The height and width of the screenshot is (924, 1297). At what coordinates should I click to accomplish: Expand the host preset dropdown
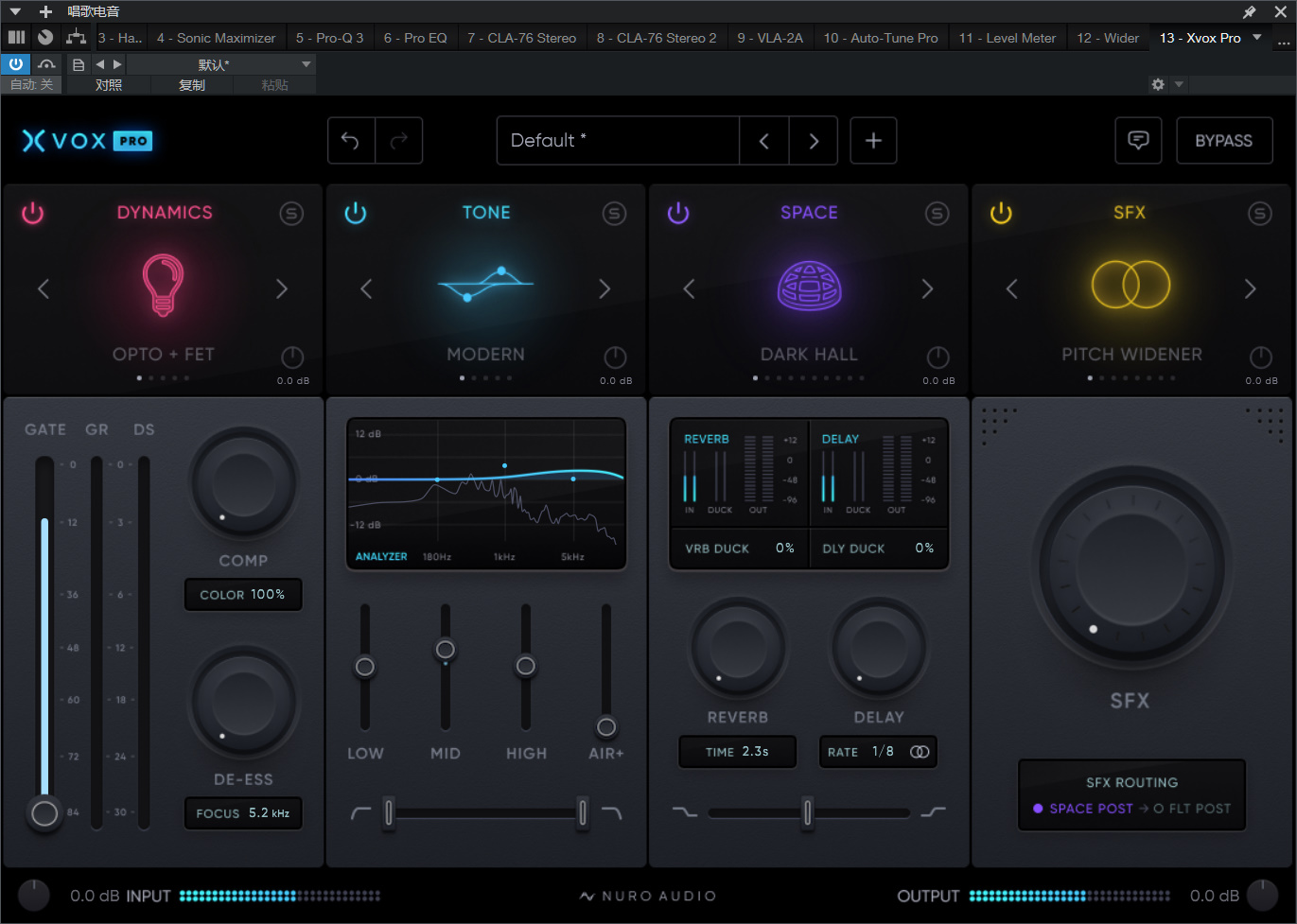306,64
